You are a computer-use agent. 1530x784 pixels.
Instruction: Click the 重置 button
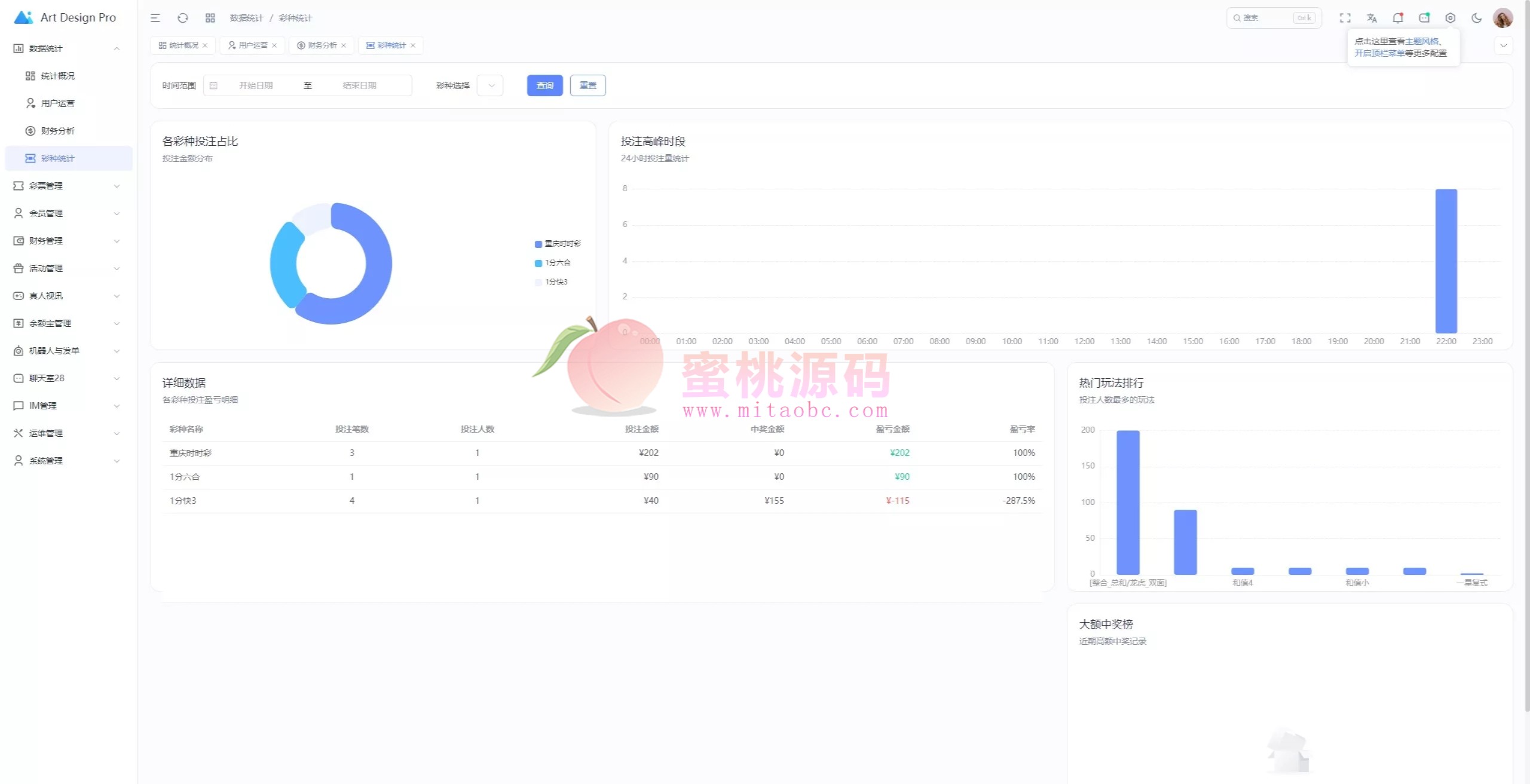coord(587,85)
